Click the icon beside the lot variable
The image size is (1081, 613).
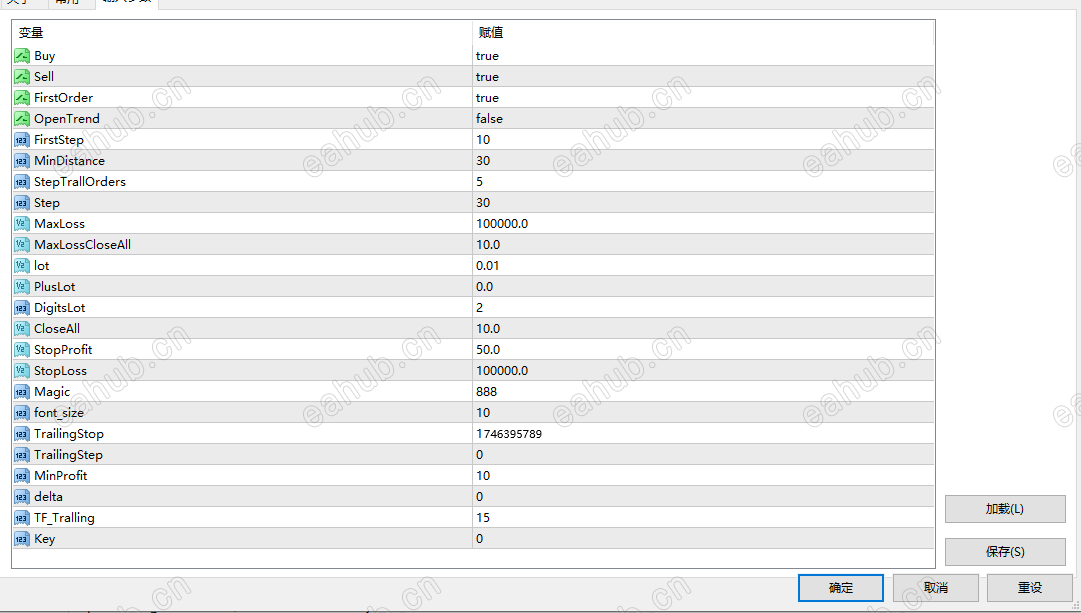[x=22, y=266]
